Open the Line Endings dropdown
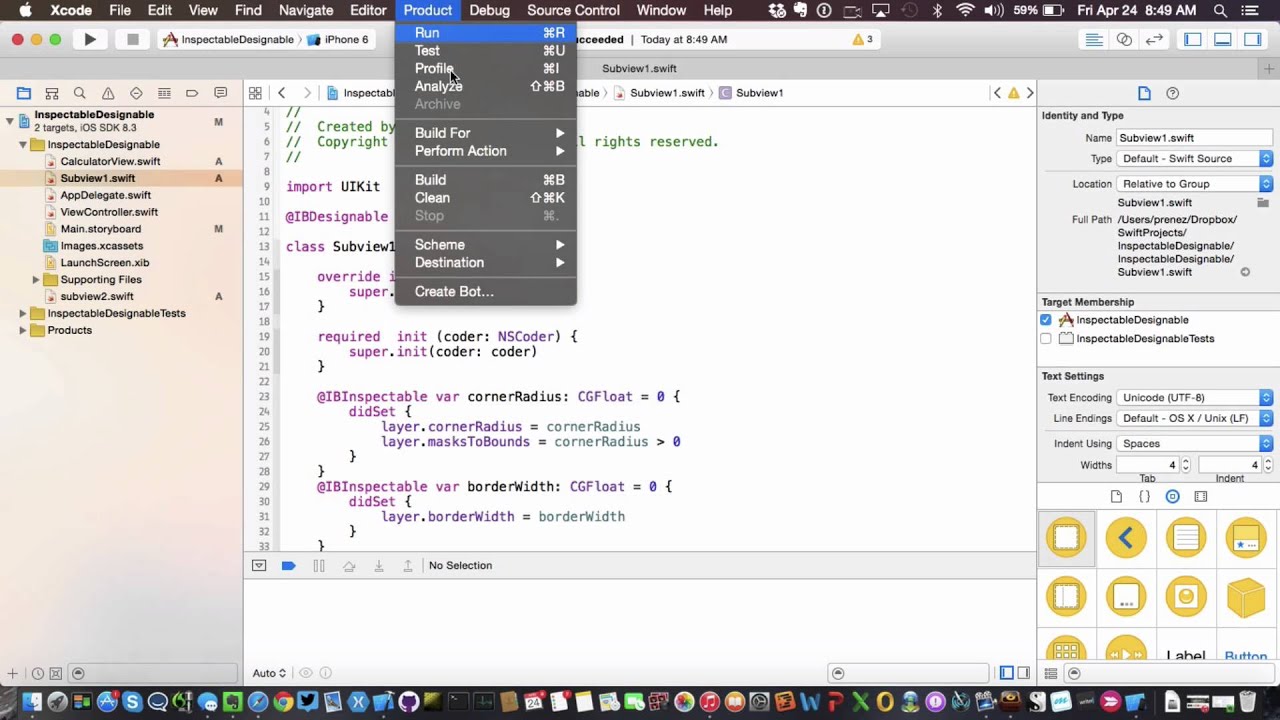The width and height of the screenshot is (1280, 720). click(x=1194, y=419)
